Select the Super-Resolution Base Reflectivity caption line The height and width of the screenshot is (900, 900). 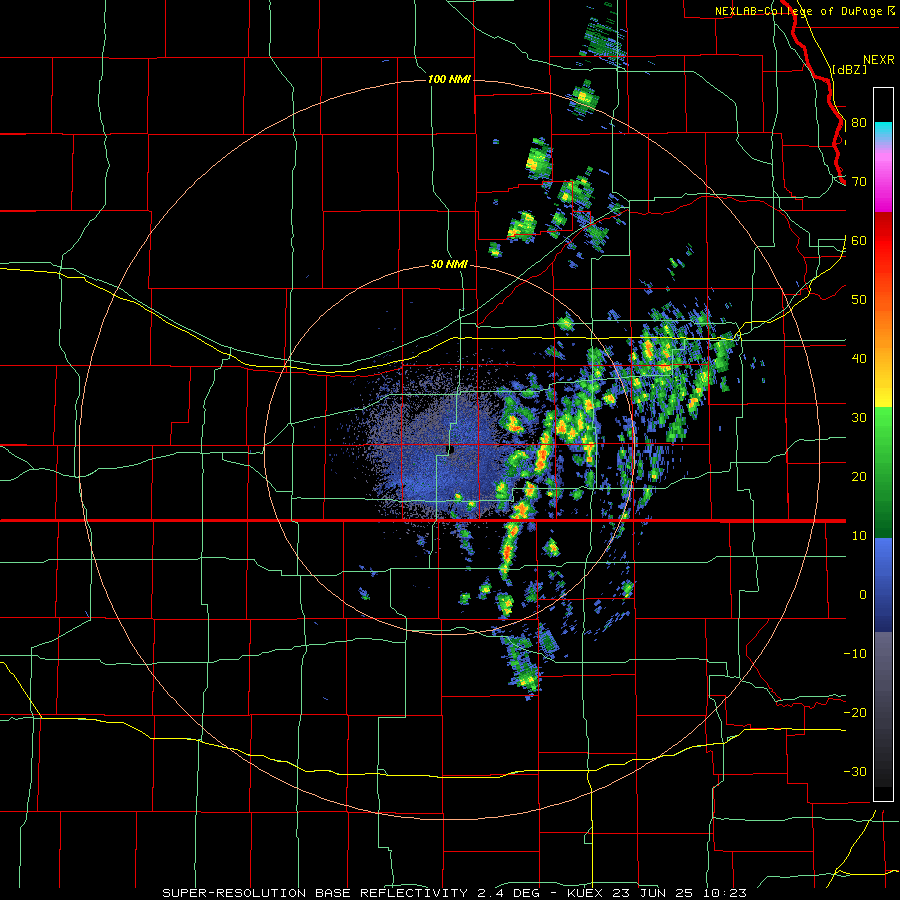click(x=454, y=893)
